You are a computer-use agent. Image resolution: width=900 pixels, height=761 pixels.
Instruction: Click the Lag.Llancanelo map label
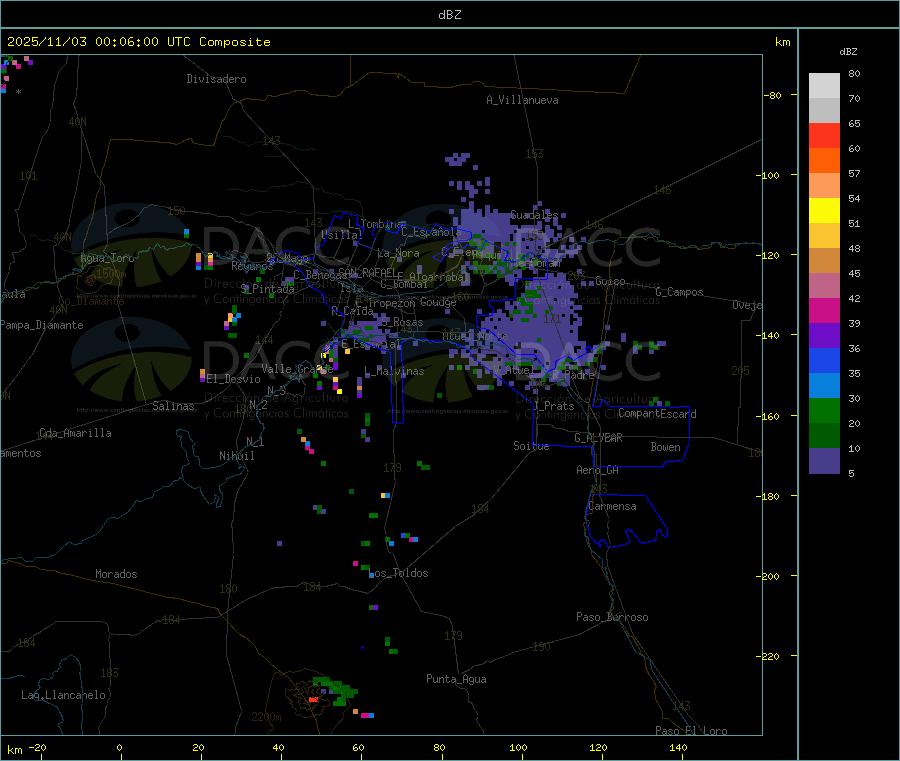(63, 695)
